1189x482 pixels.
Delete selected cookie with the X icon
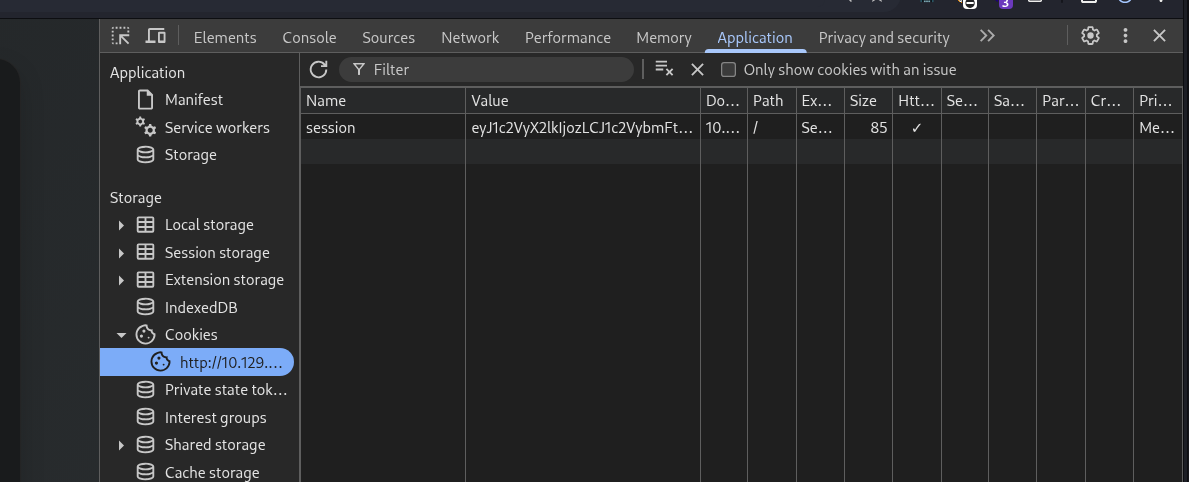(698, 69)
